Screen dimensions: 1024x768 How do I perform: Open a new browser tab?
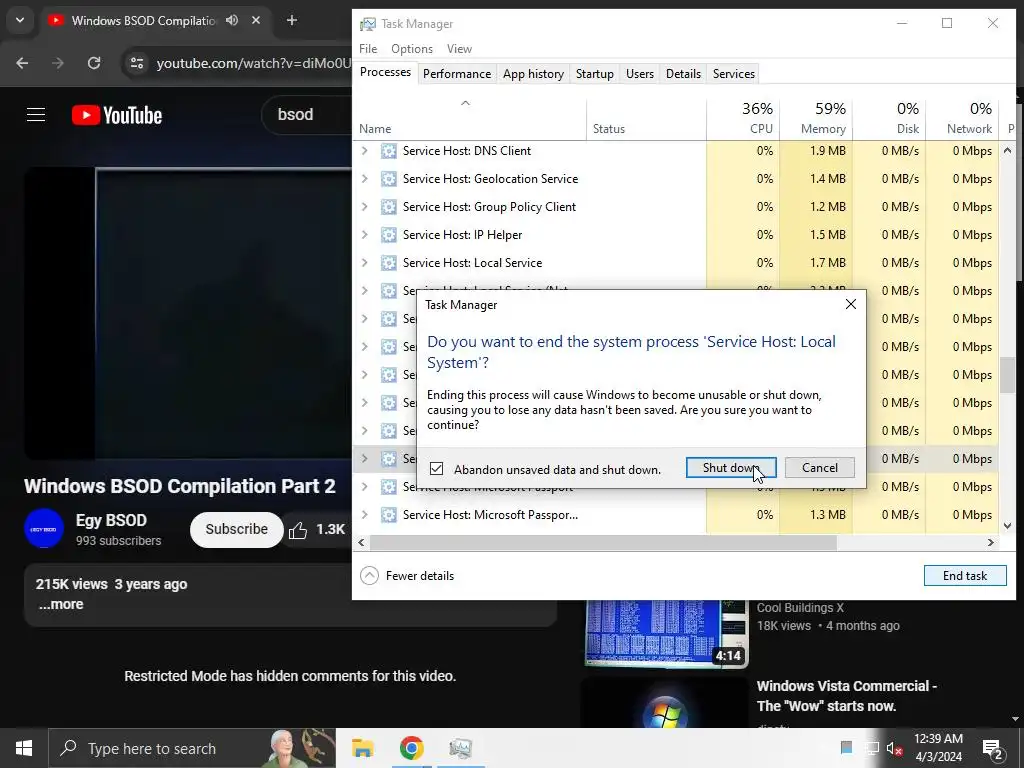292,20
